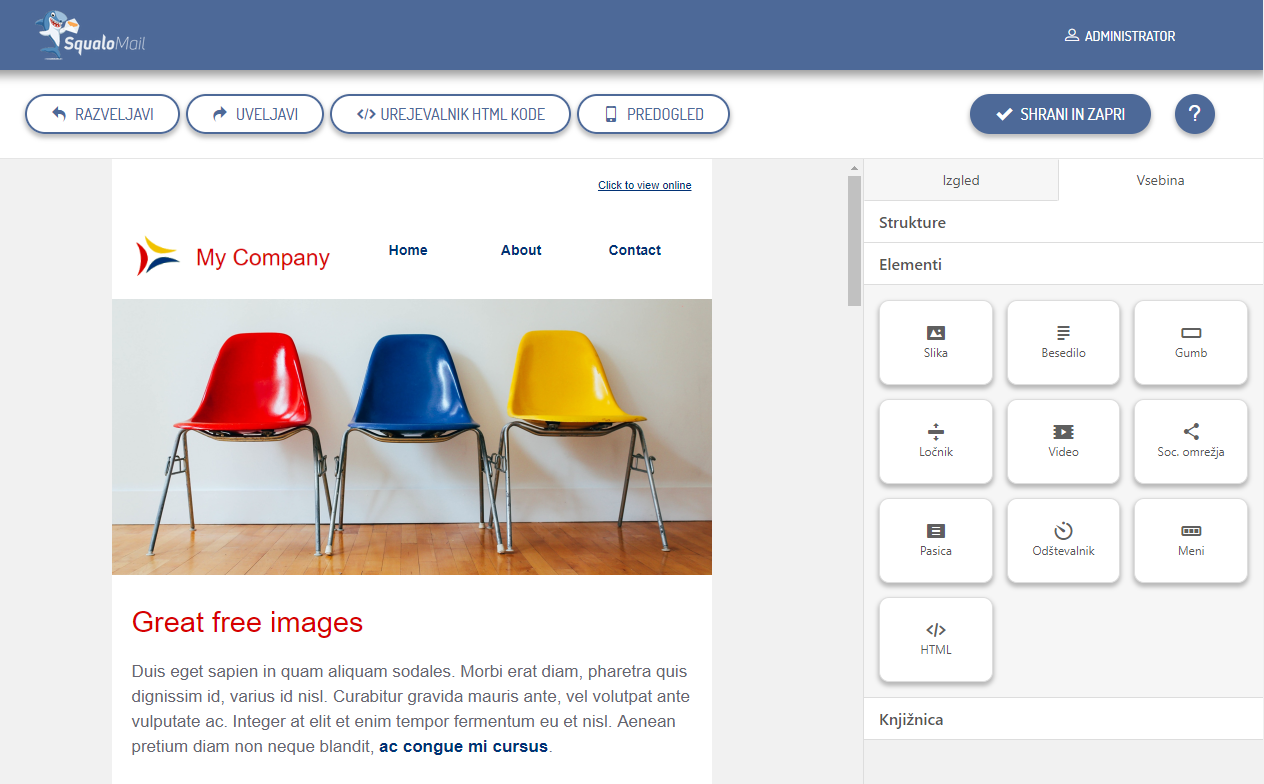Choose the Odštevalnik timer element
1264x784 pixels.
click(x=1063, y=540)
